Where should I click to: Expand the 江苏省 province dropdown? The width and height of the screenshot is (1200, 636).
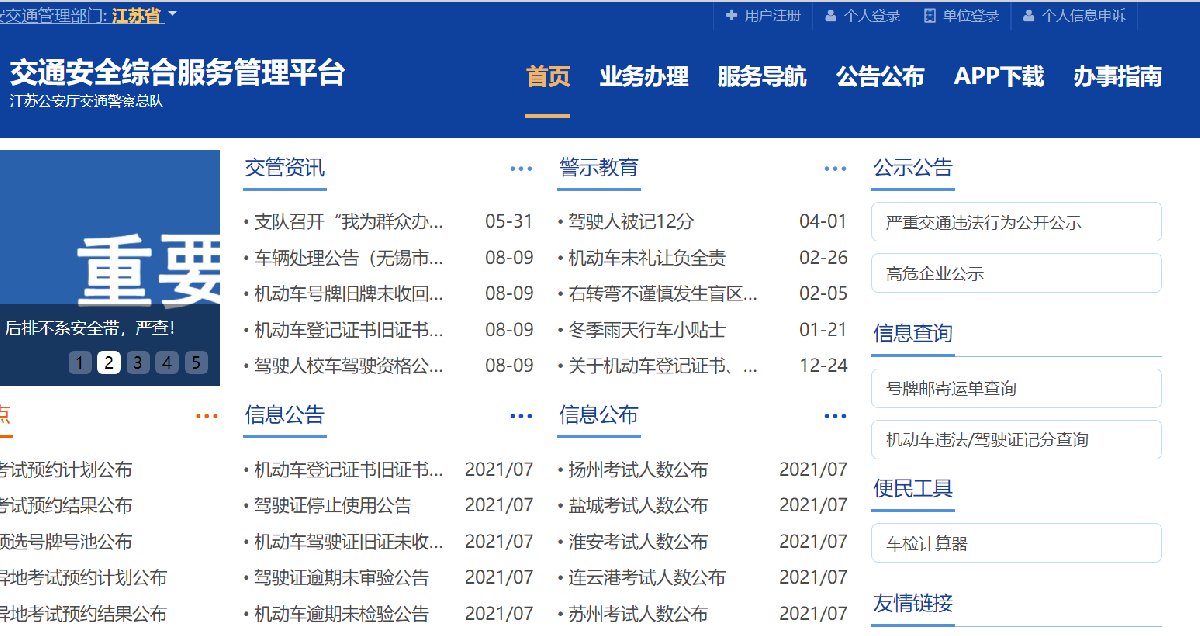pos(172,15)
